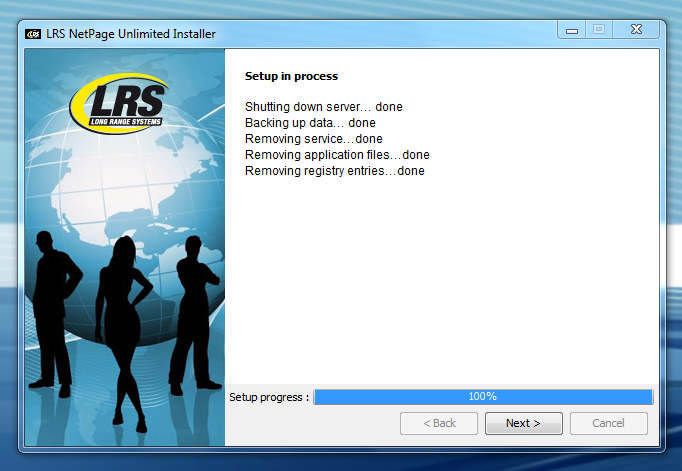Screen dimensions: 682x471
Task: Click the < Back button
Action: 439,423
